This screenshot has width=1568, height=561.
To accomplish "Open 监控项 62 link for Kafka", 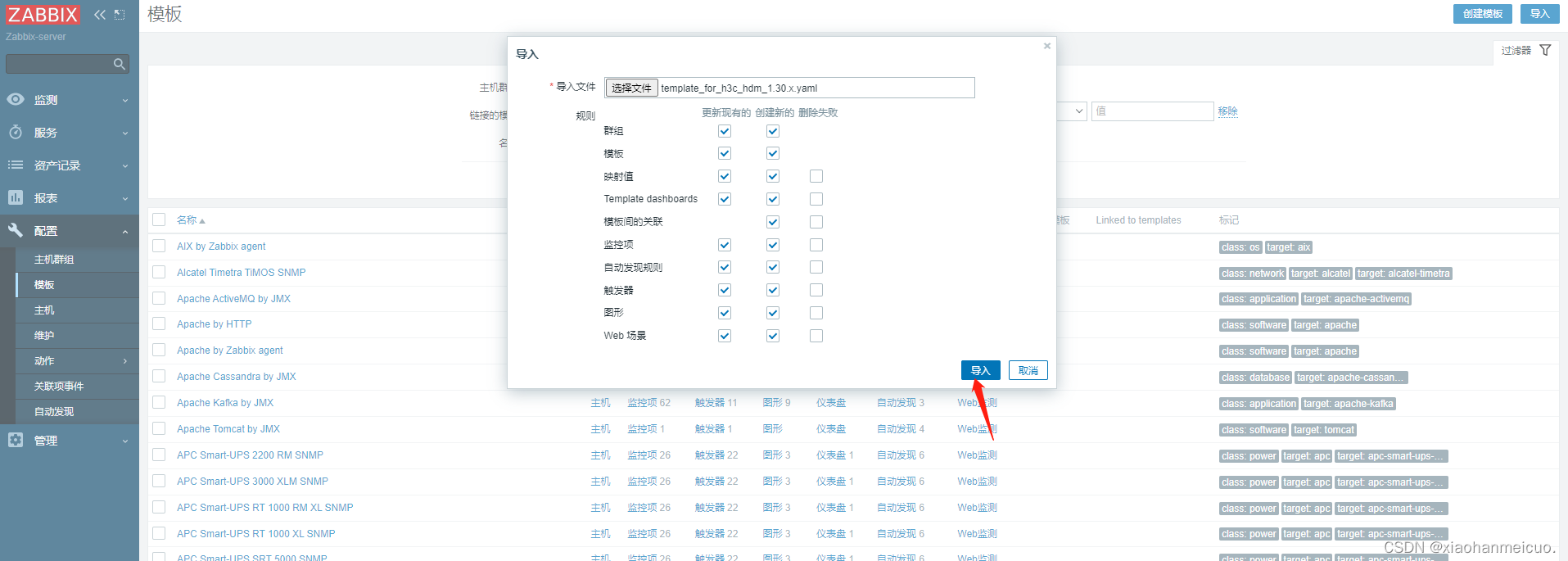I will 648,403.
